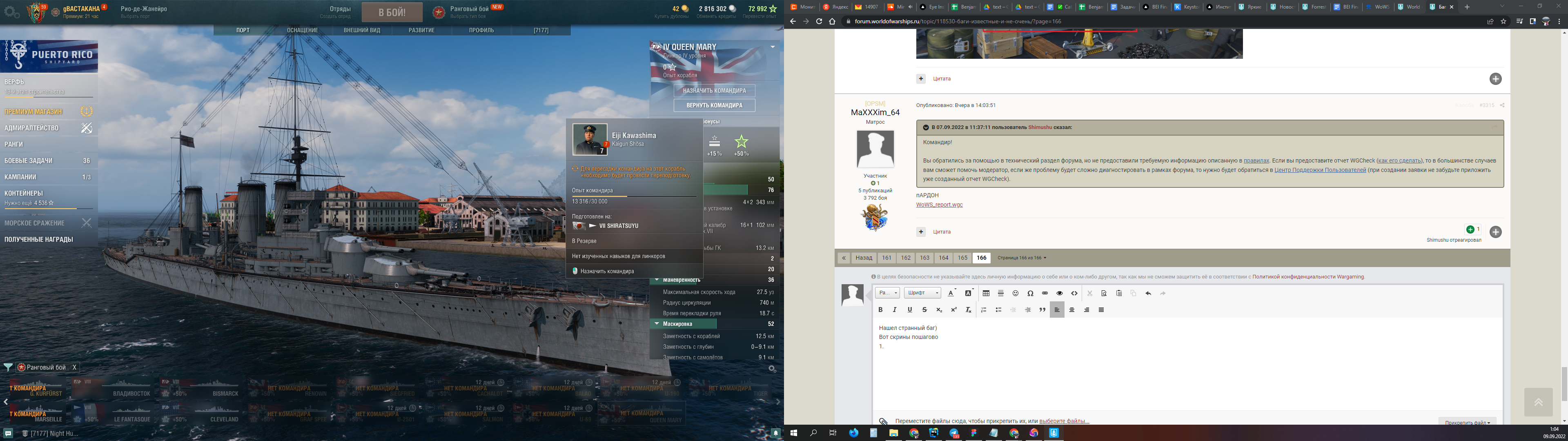The height and width of the screenshot is (441, 1568).
Task: Open the 'Страница 166 из 166' page dropdown
Action: point(1022,258)
